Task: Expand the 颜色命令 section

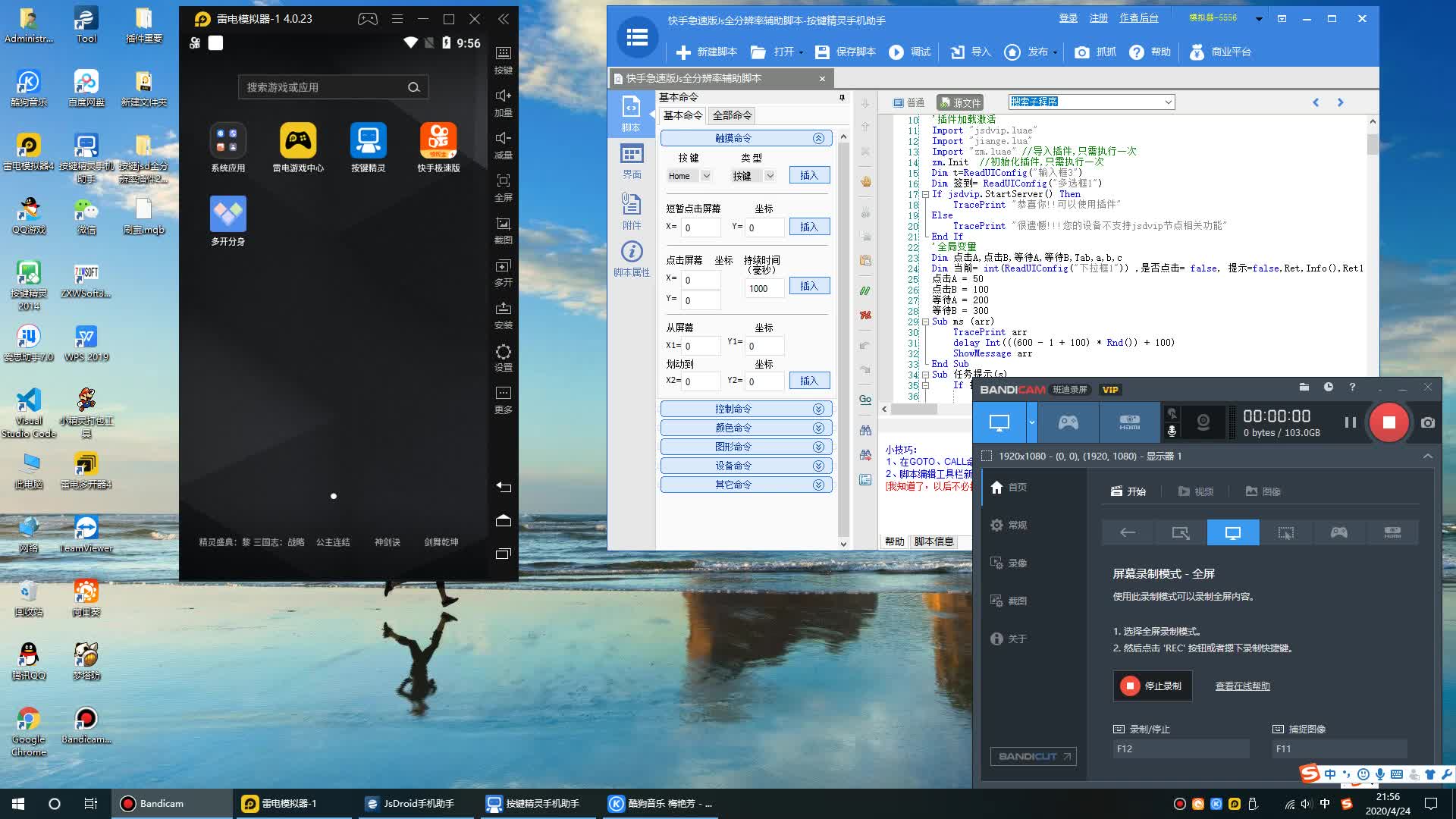Action: (x=746, y=428)
